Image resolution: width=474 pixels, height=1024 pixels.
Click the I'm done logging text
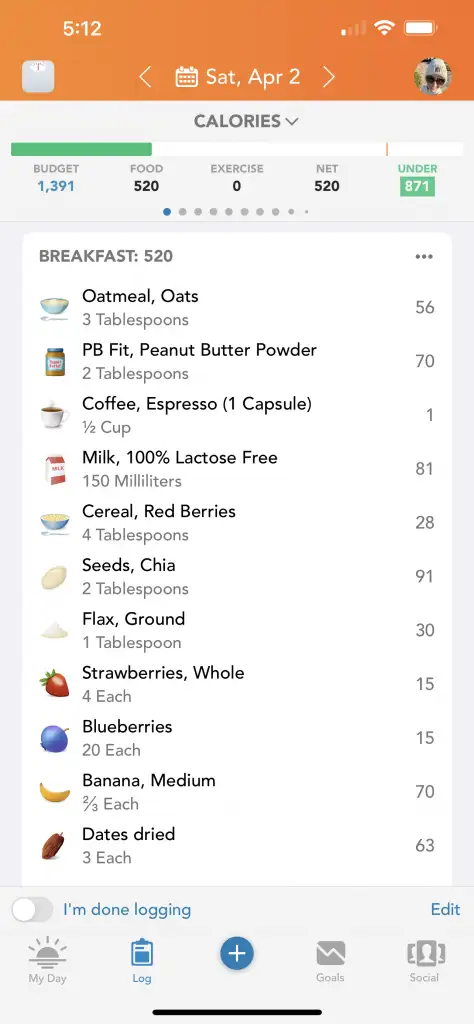click(127, 910)
